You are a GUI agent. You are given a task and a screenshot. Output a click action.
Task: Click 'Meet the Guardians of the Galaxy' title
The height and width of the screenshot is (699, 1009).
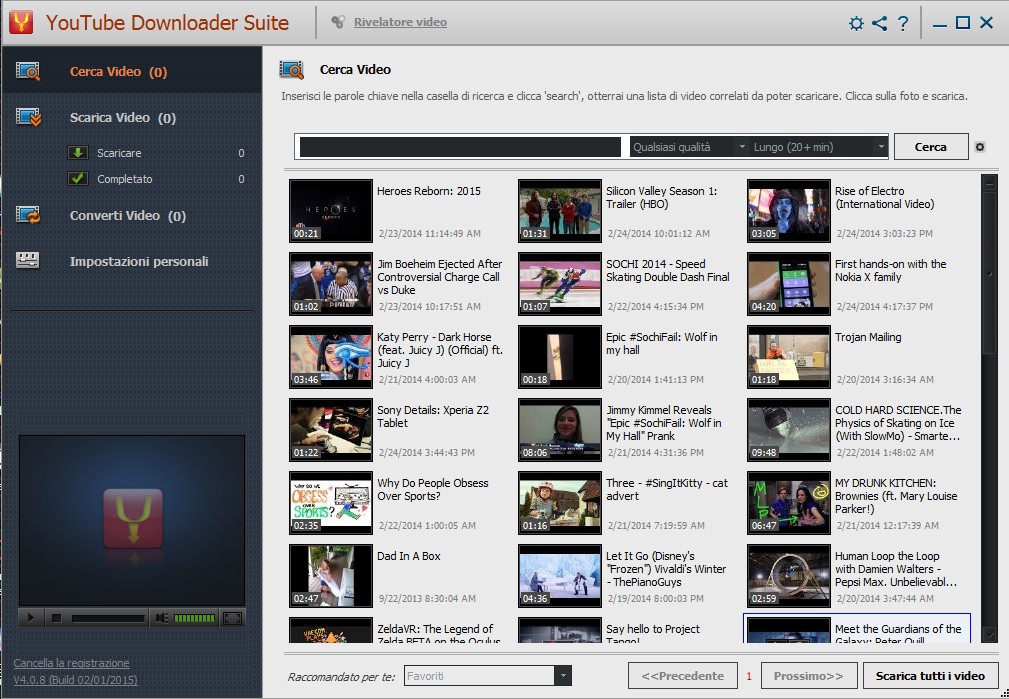coord(898,633)
